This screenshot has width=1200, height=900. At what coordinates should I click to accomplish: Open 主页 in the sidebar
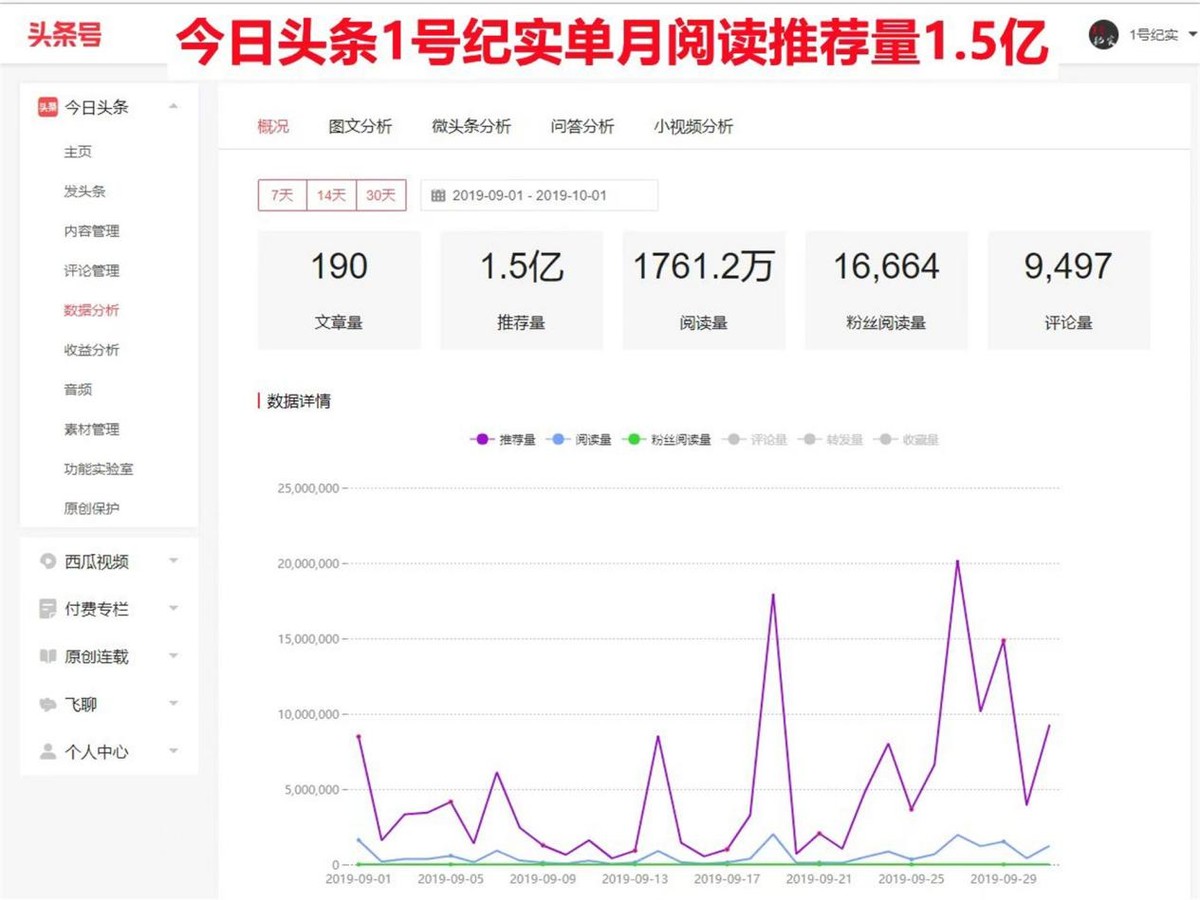78,152
